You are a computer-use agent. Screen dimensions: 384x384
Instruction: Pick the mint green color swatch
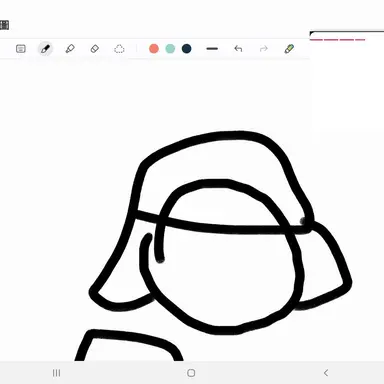(170, 49)
